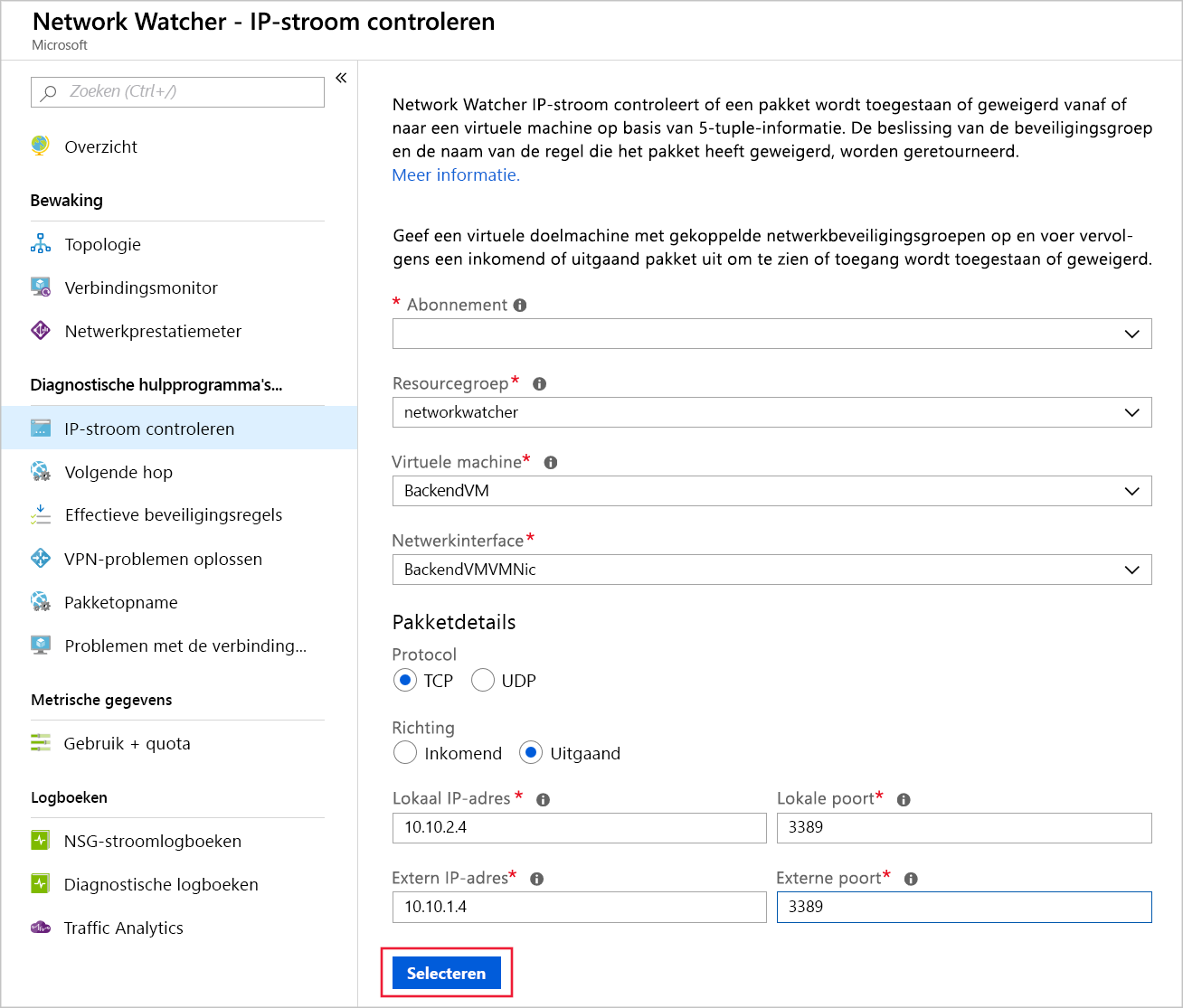
Task: Select the UDP protocol radio button
Action: (483, 680)
